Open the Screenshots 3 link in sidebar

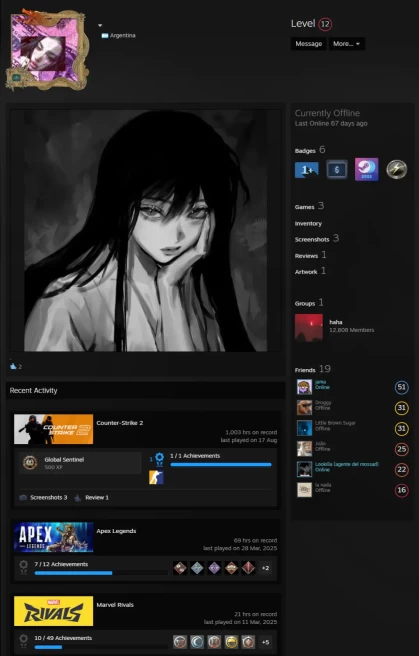[x=317, y=239]
